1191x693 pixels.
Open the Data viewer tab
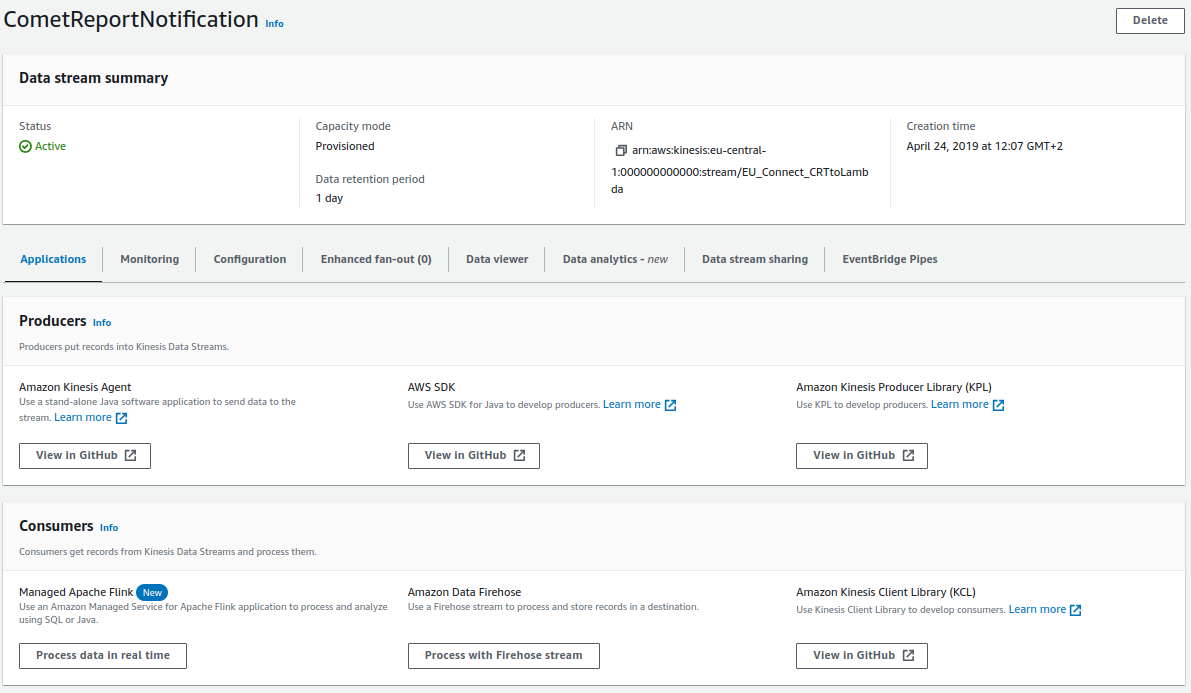497,259
